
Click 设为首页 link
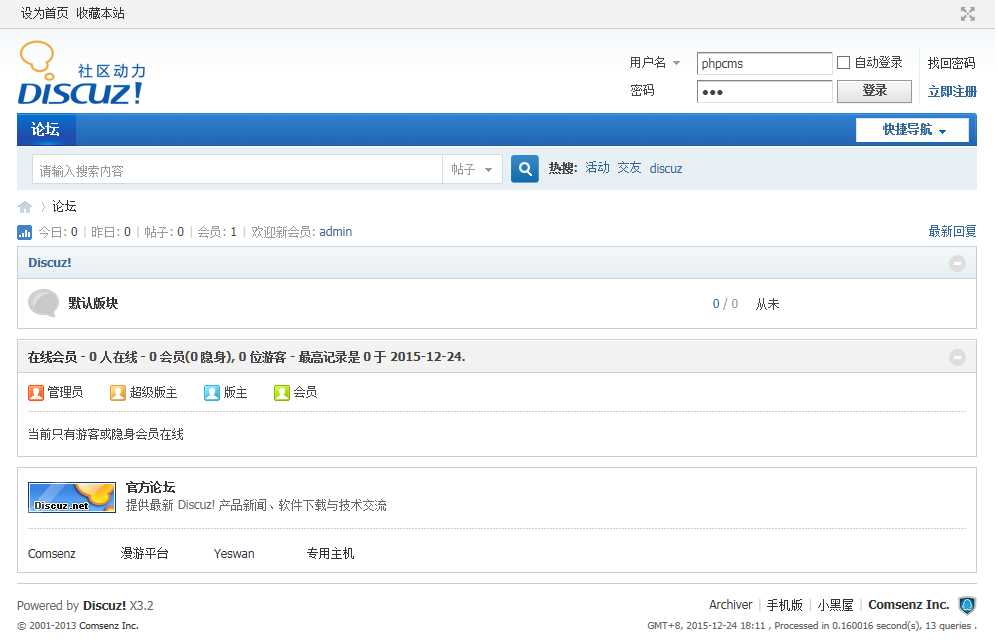[45, 13]
